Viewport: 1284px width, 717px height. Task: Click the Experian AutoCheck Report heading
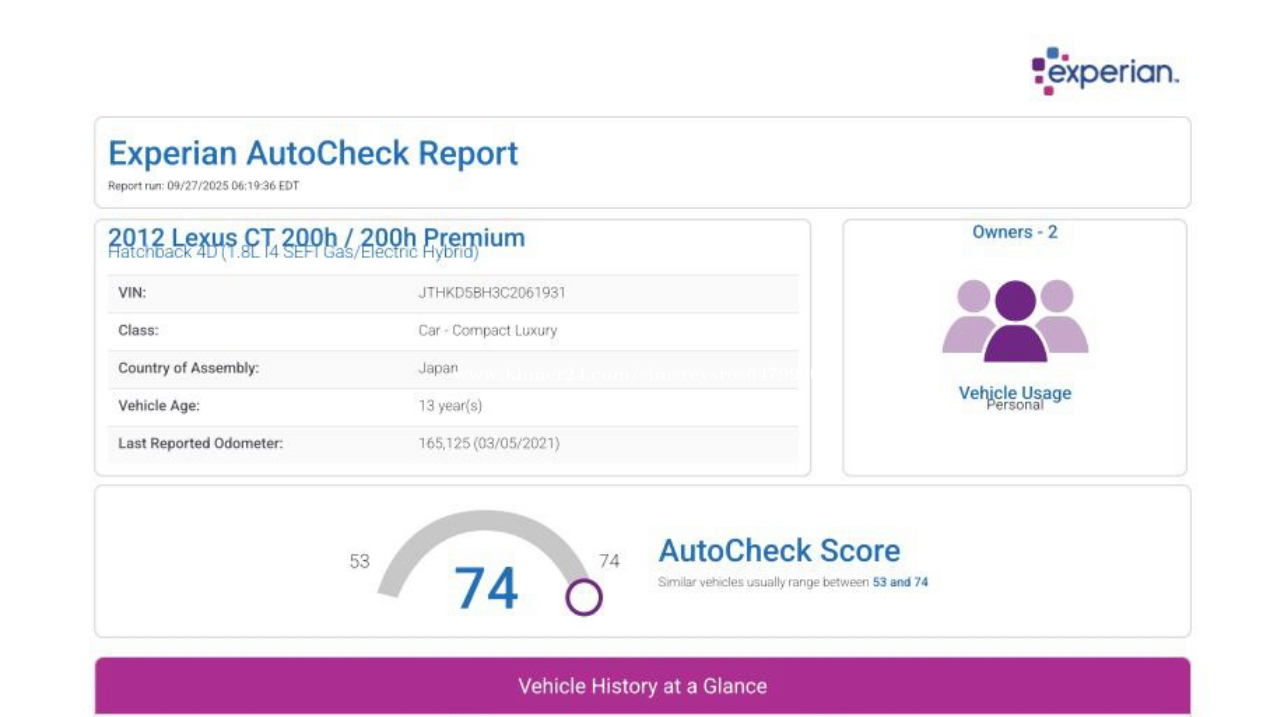tap(313, 153)
